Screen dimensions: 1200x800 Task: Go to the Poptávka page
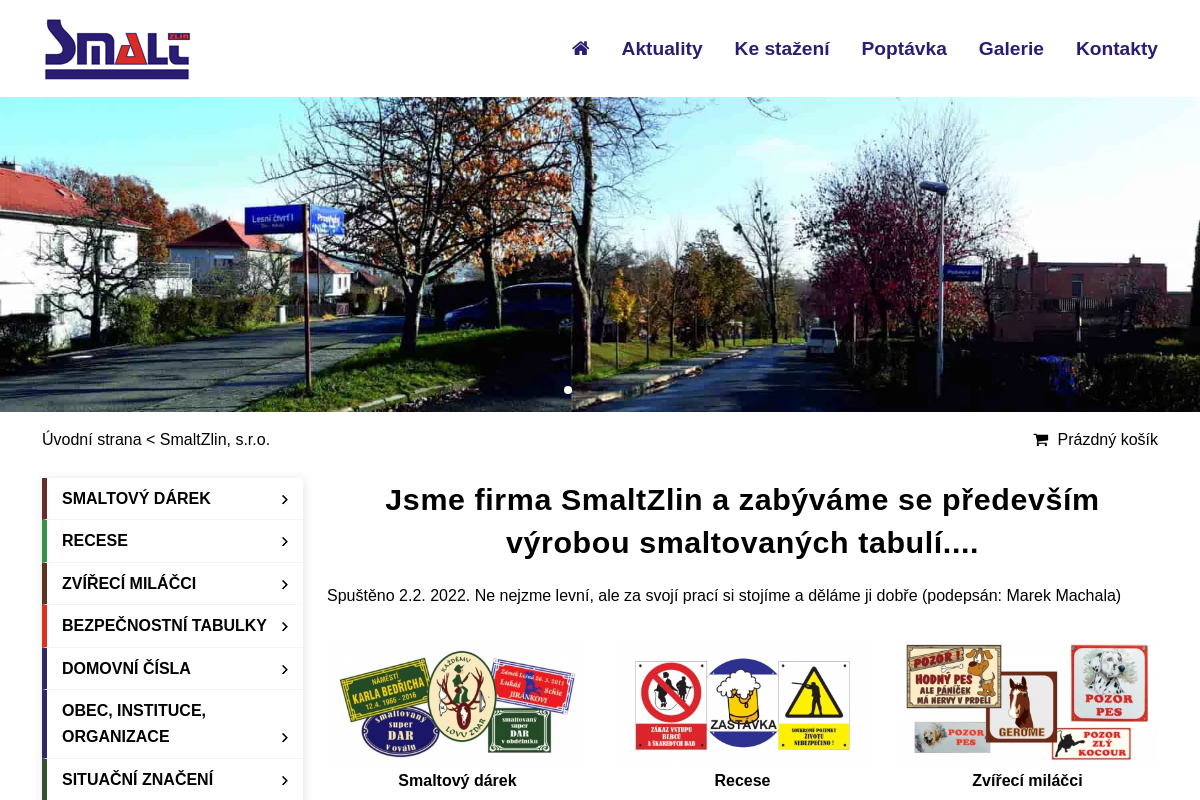[x=904, y=48]
